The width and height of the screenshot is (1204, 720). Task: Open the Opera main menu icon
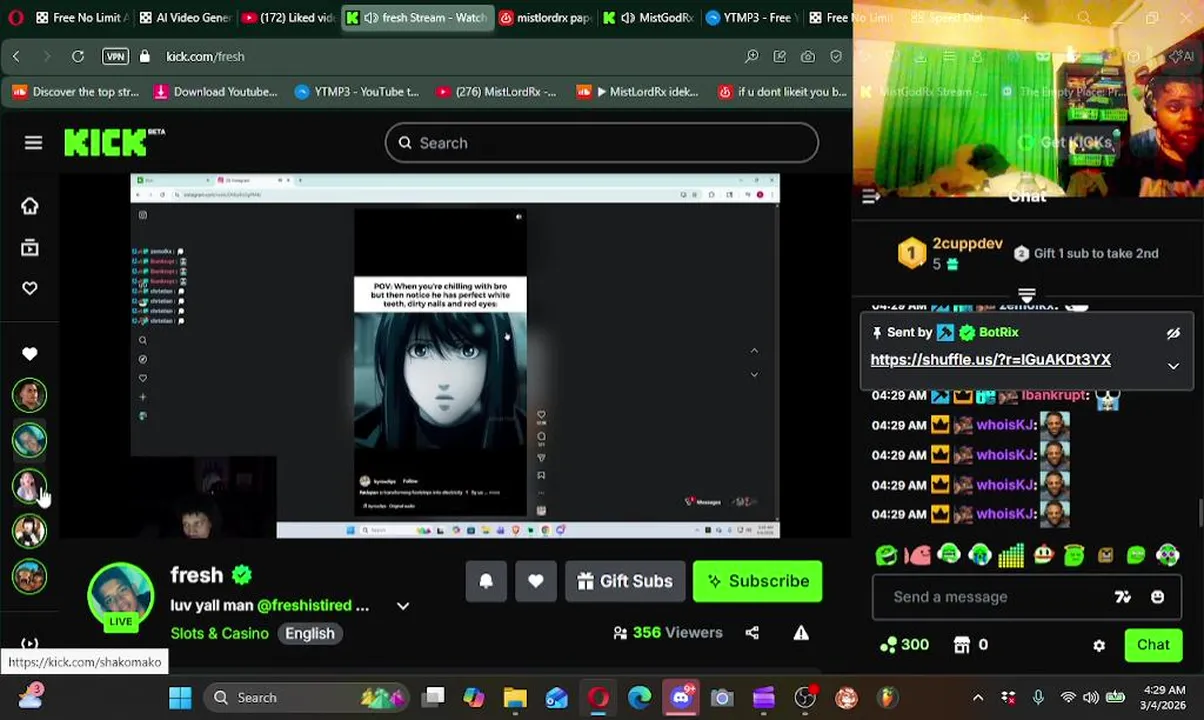click(15, 17)
